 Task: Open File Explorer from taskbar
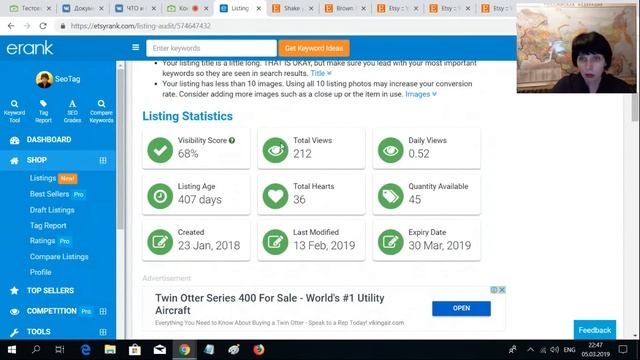(x=110, y=350)
